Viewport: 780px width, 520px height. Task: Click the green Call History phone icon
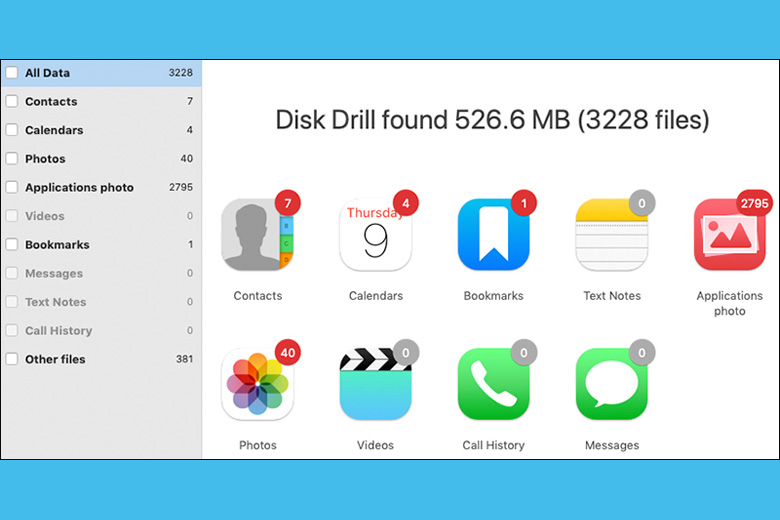click(x=493, y=384)
